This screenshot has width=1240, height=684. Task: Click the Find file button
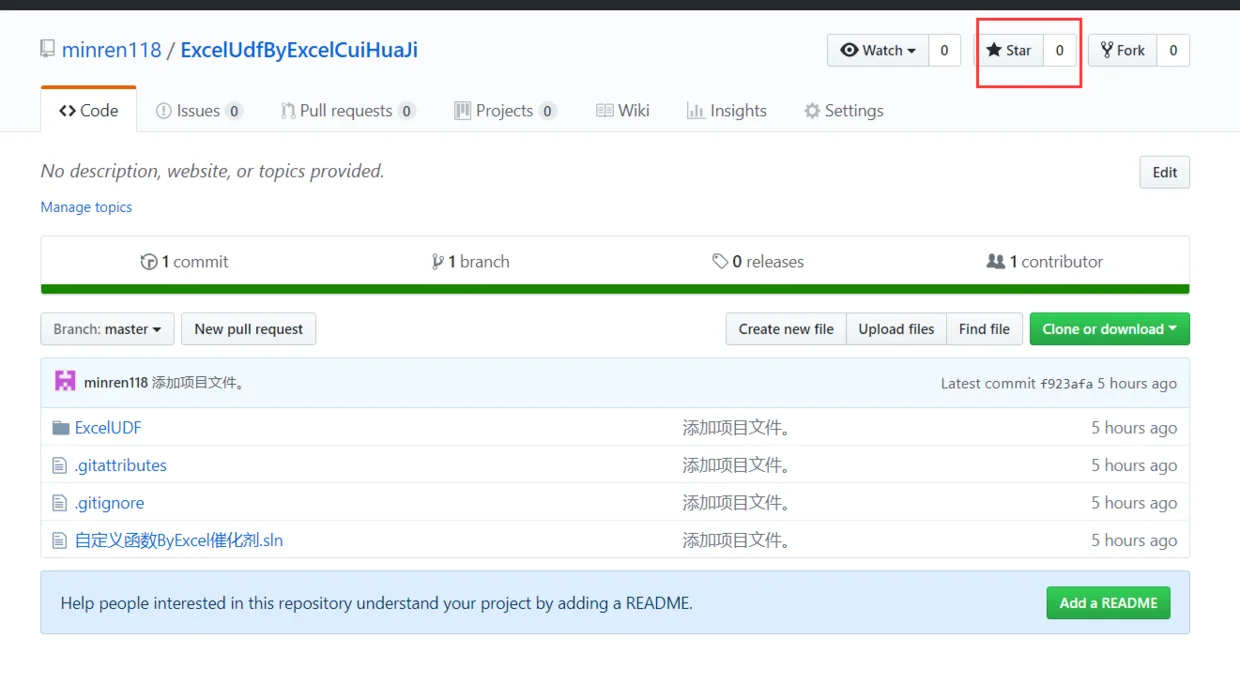tap(984, 329)
